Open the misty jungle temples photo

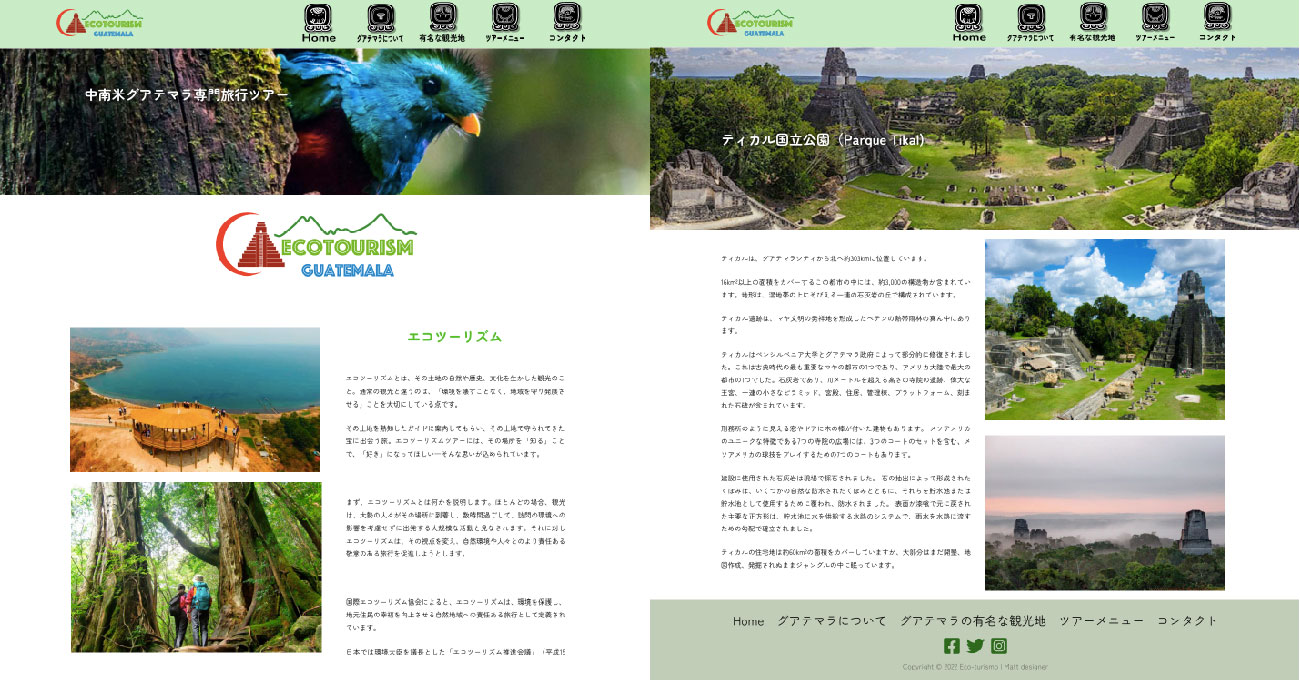(x=1104, y=512)
